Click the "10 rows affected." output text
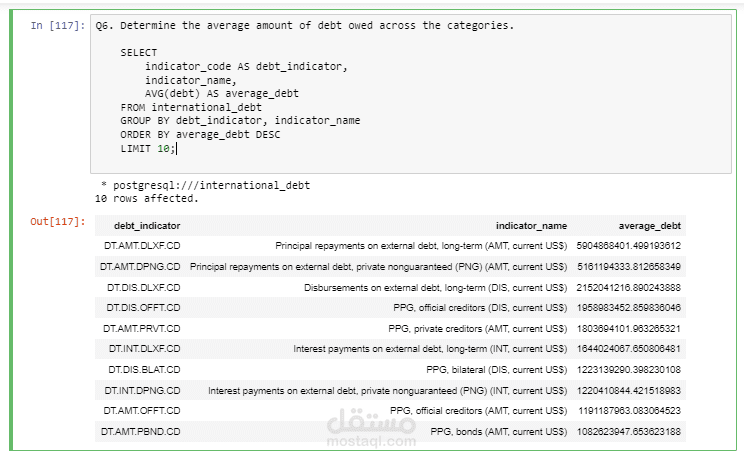744x458 pixels. [x=146, y=198]
